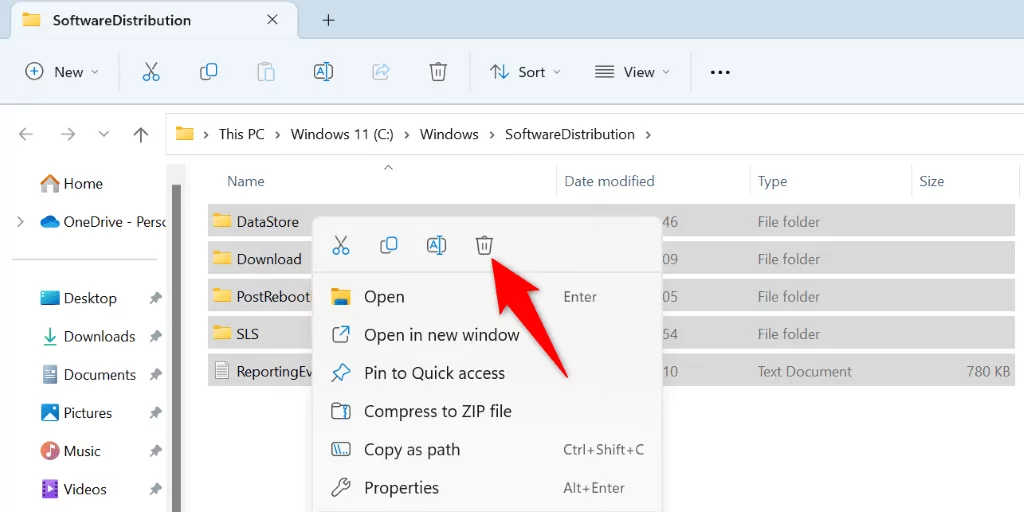This screenshot has width=1024, height=512.
Task: Click the toolbar Rename icon
Action: [x=323, y=72]
